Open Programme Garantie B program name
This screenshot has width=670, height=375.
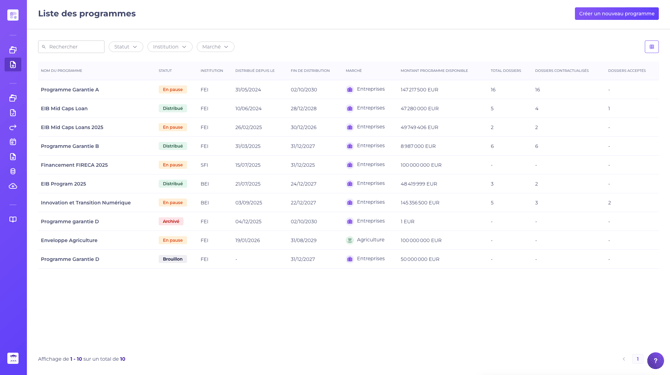click(70, 146)
